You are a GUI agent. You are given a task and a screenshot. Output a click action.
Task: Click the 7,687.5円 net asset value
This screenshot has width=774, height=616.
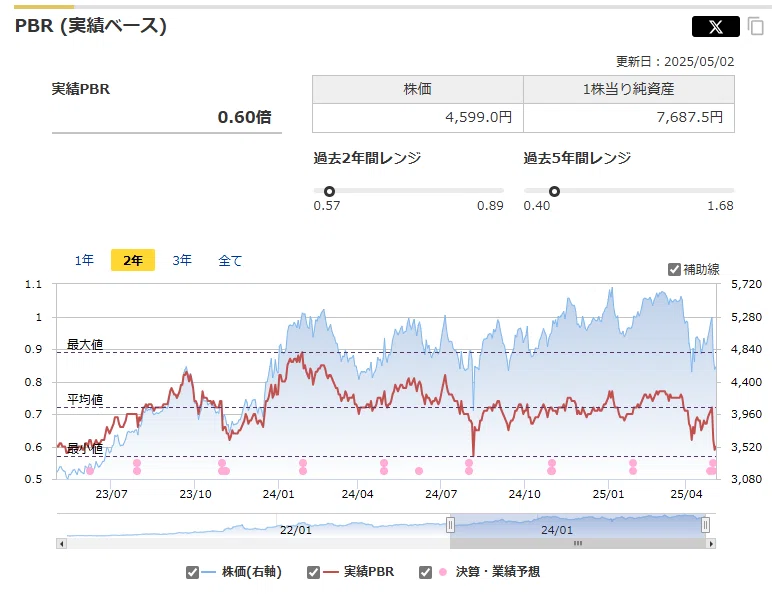(x=690, y=117)
